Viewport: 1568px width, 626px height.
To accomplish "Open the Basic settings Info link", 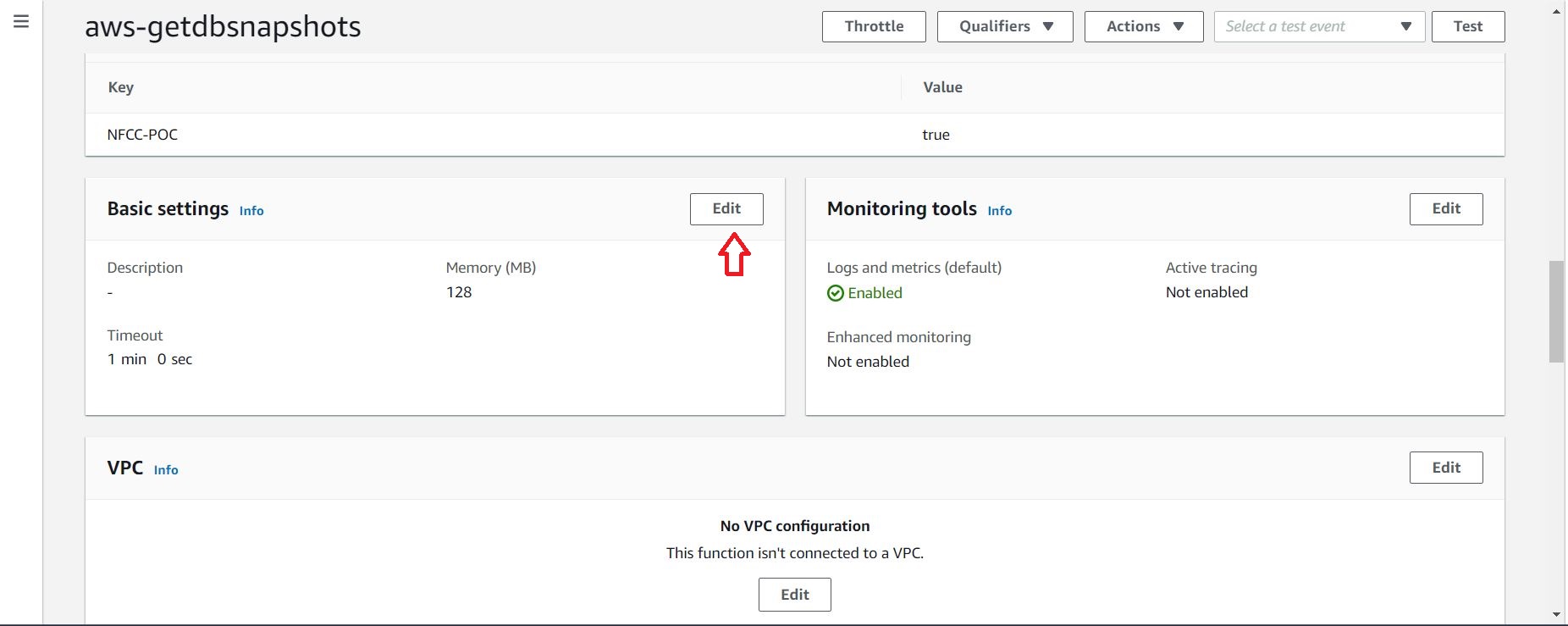I will [251, 211].
